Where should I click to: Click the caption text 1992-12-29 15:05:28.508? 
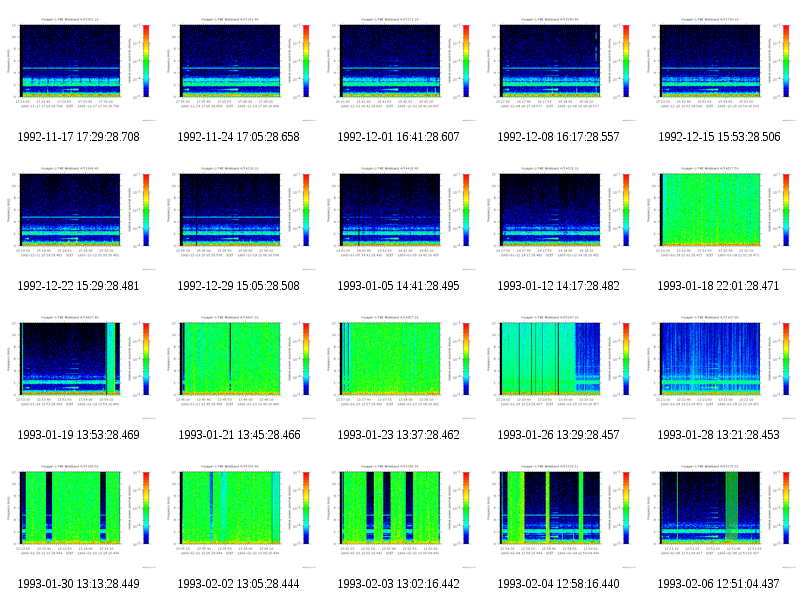[238, 286]
